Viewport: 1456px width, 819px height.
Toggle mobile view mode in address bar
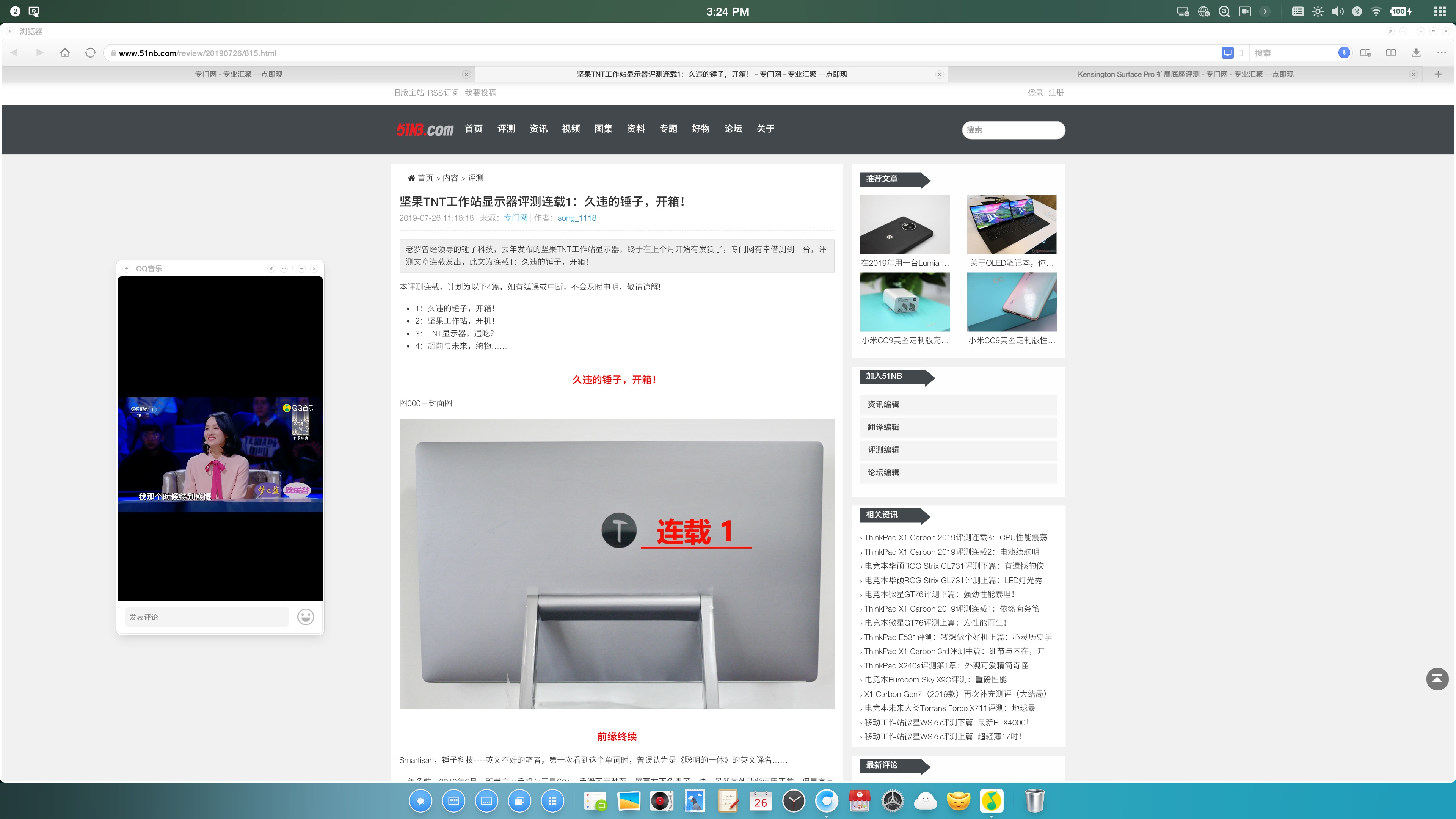pyautogui.click(x=1241, y=53)
